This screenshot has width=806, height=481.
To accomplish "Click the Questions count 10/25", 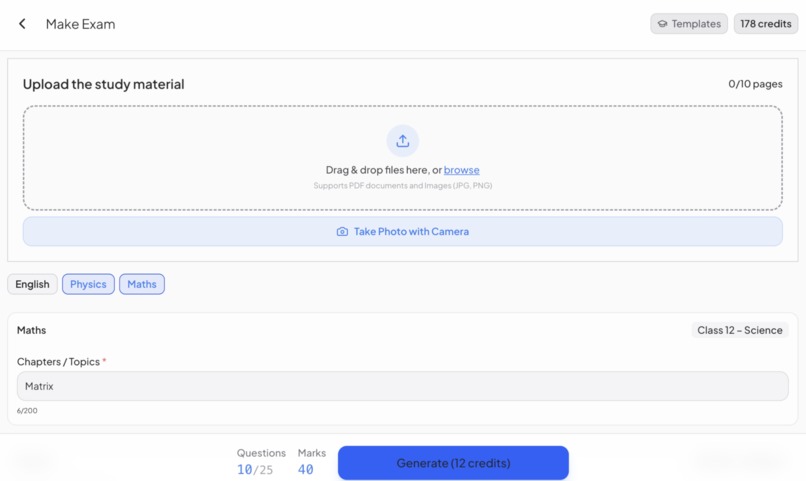I will click(255, 469).
